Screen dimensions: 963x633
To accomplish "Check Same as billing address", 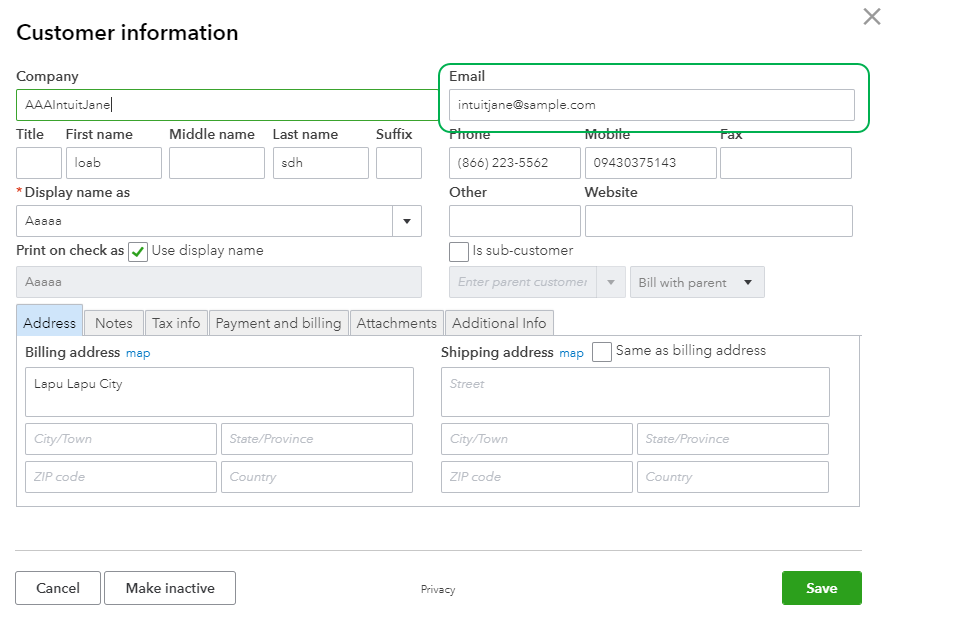I will [x=602, y=352].
